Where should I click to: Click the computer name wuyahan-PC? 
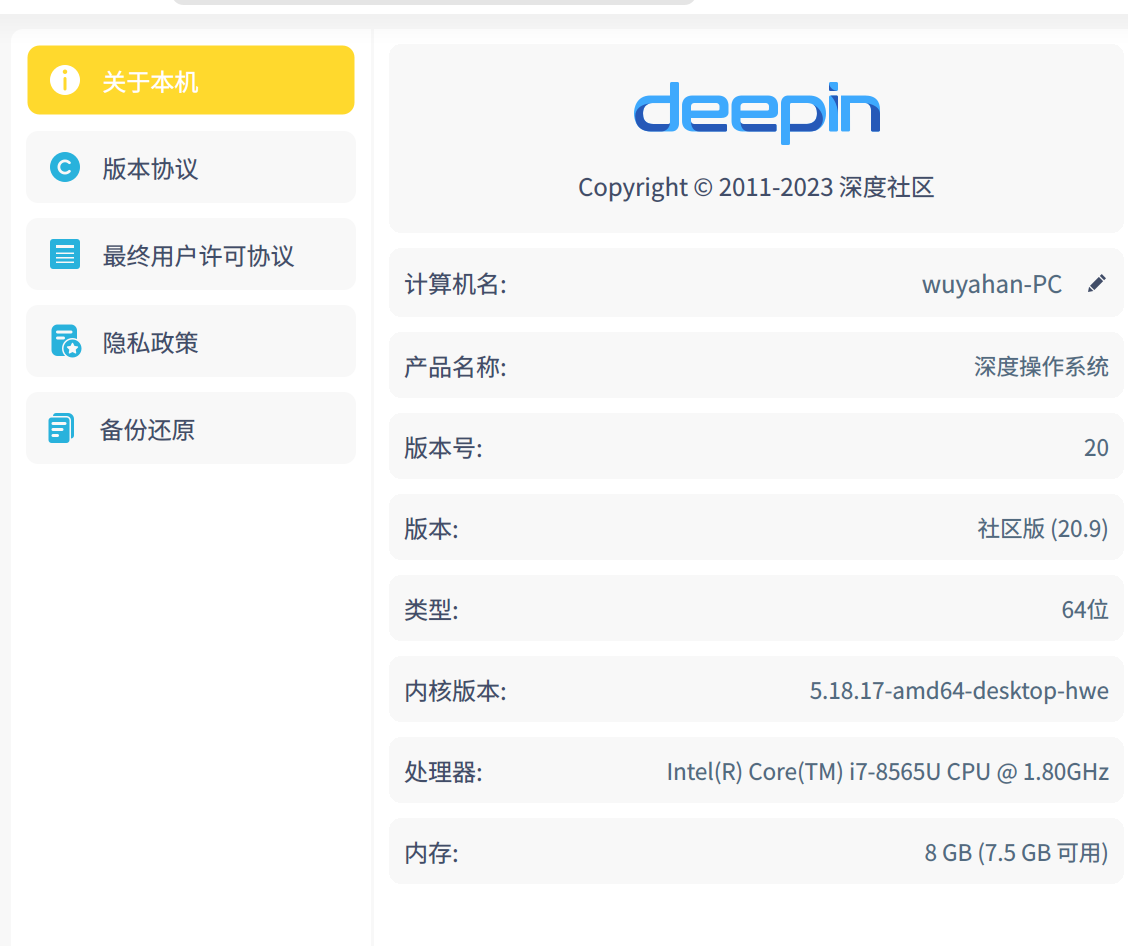click(991, 284)
